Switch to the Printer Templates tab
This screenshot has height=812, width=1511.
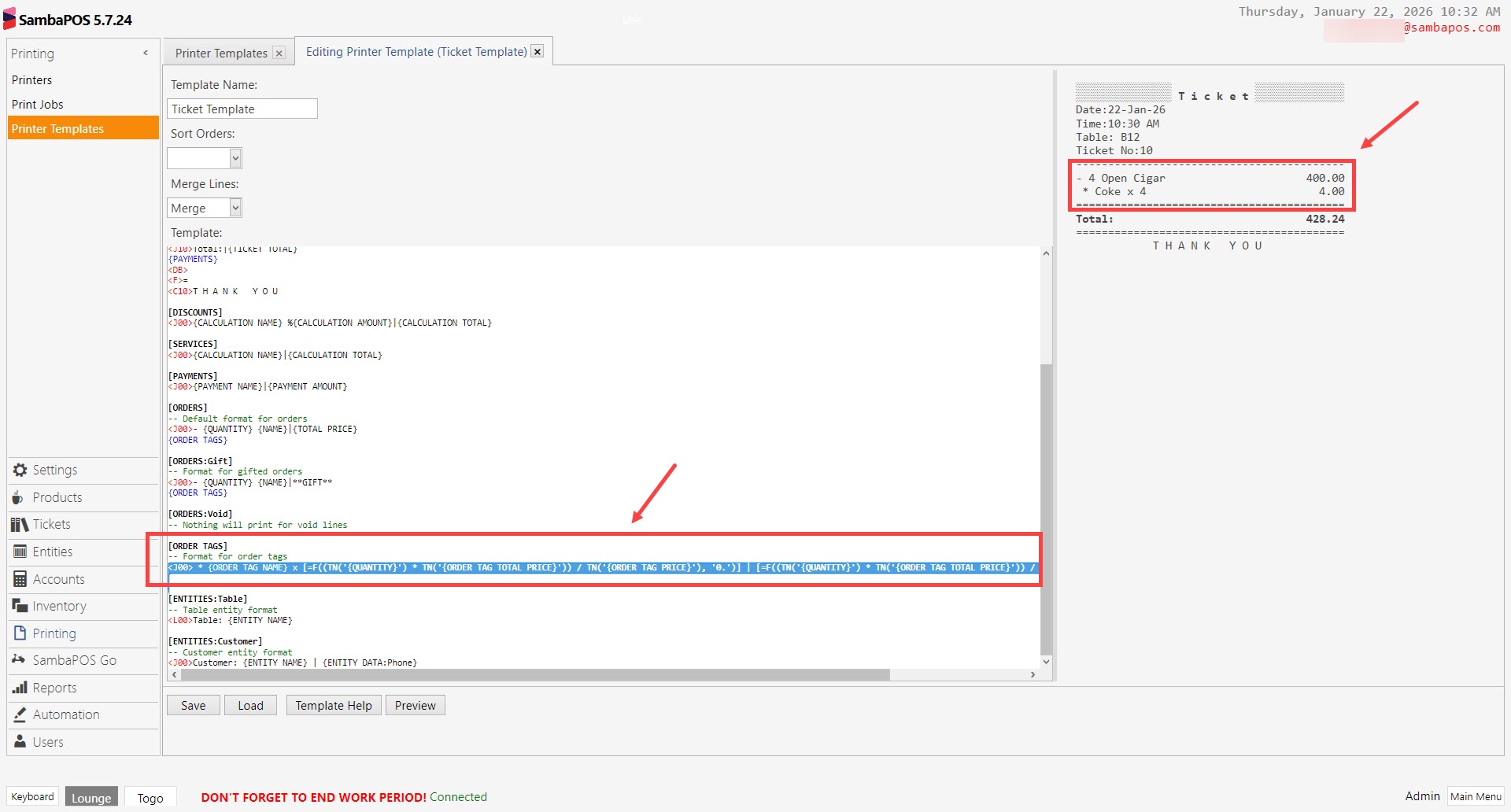[x=221, y=53]
